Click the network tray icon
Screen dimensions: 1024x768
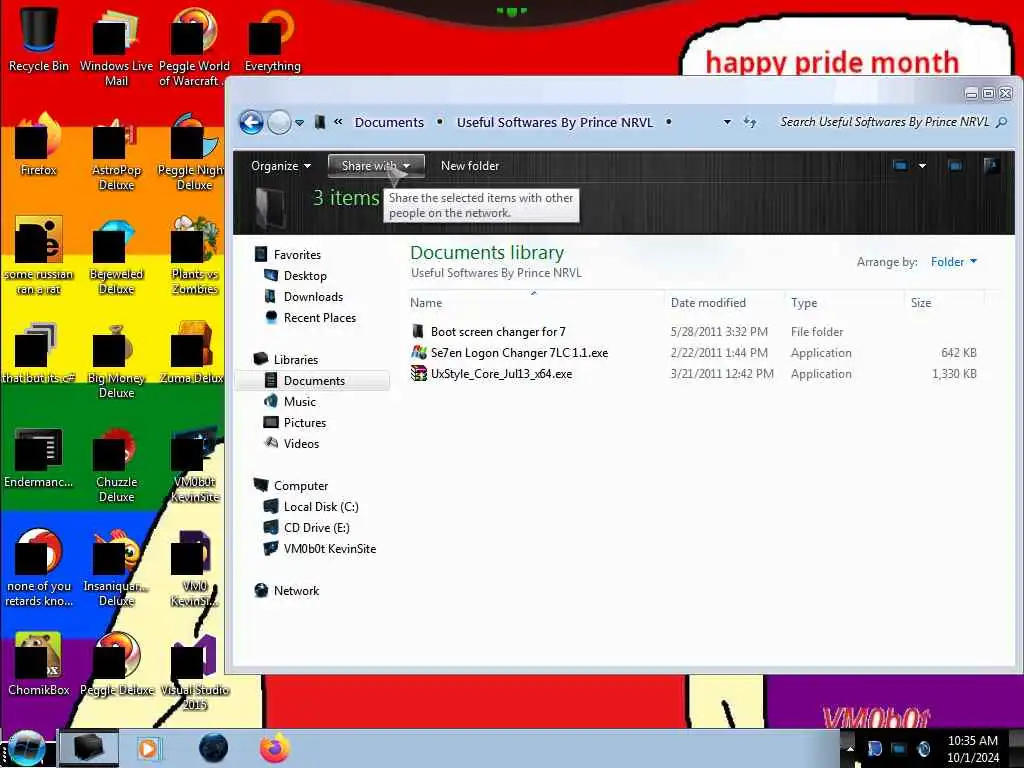899,749
